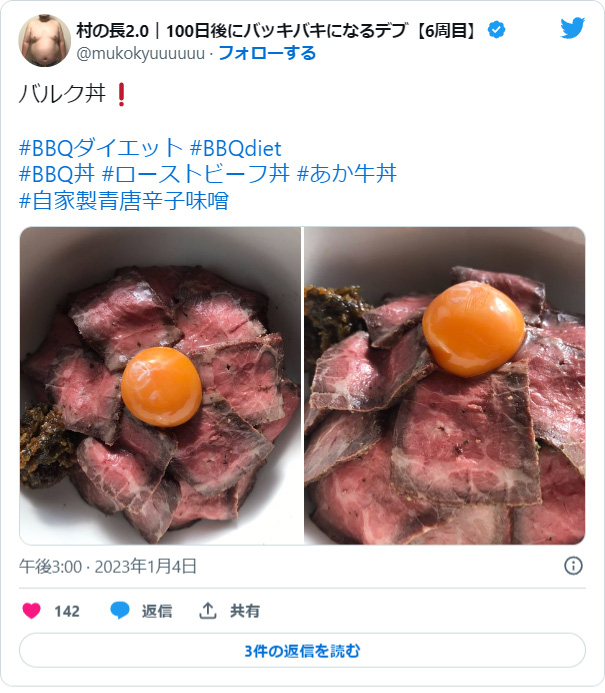
Task: Open 3件の返信を読む replies button
Action: [x=302, y=651]
